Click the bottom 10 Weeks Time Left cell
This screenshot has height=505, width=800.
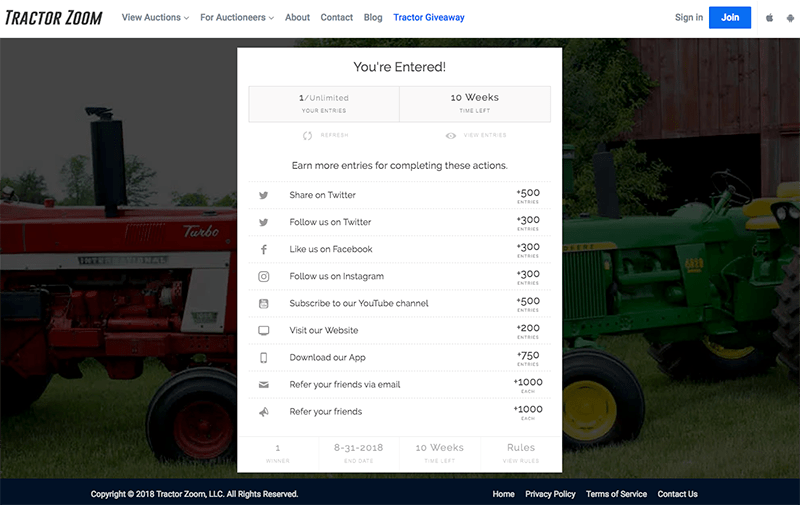click(x=440, y=453)
